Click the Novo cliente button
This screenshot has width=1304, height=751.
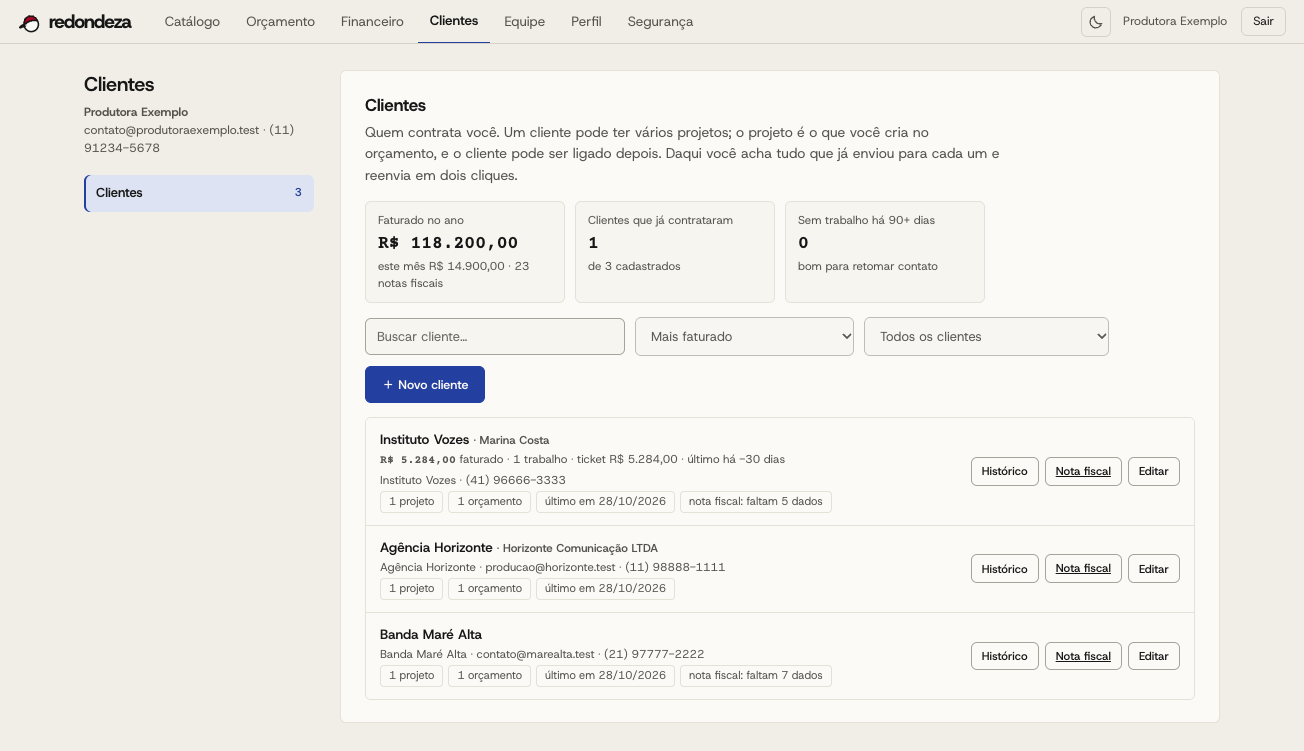425,385
